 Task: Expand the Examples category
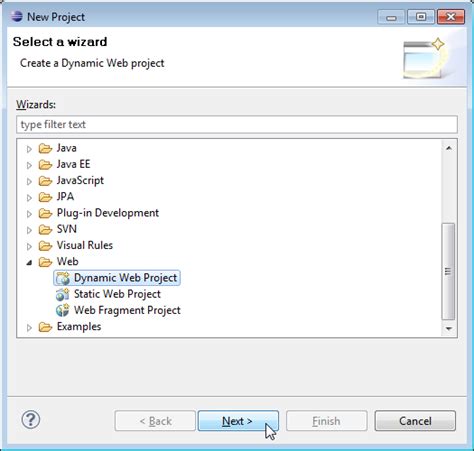tap(29, 328)
